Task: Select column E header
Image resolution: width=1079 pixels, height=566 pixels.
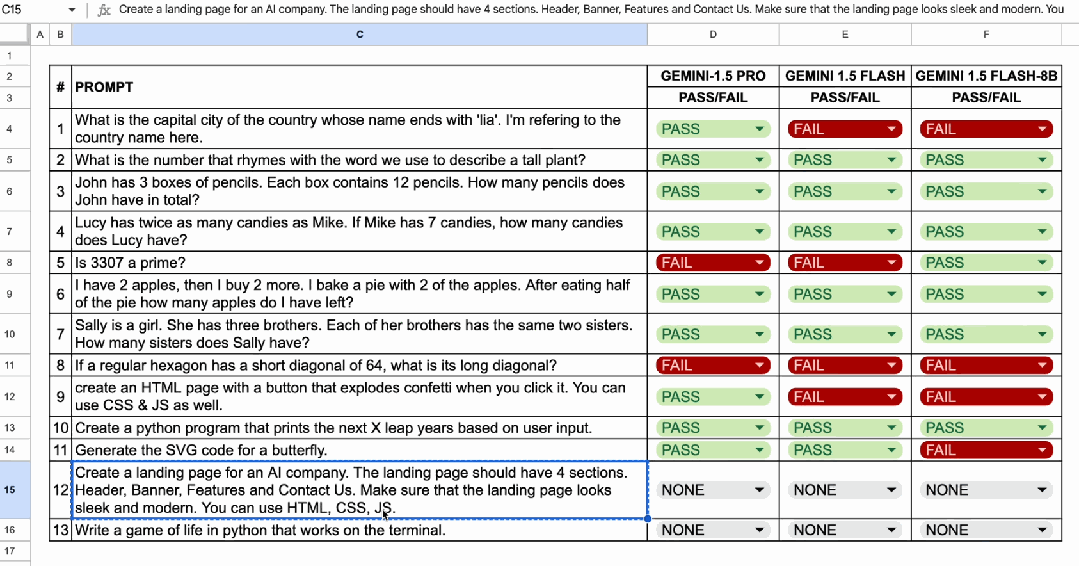Action: tap(845, 34)
